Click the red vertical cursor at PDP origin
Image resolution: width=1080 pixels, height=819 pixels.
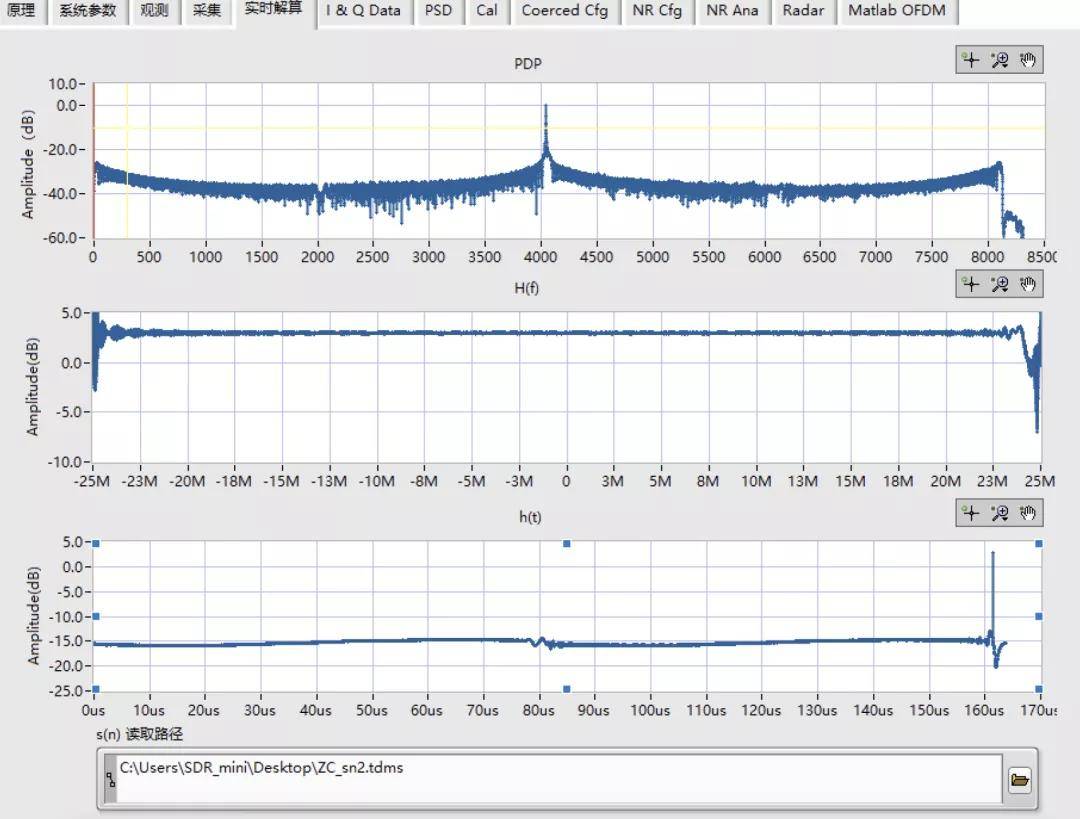(x=94, y=161)
